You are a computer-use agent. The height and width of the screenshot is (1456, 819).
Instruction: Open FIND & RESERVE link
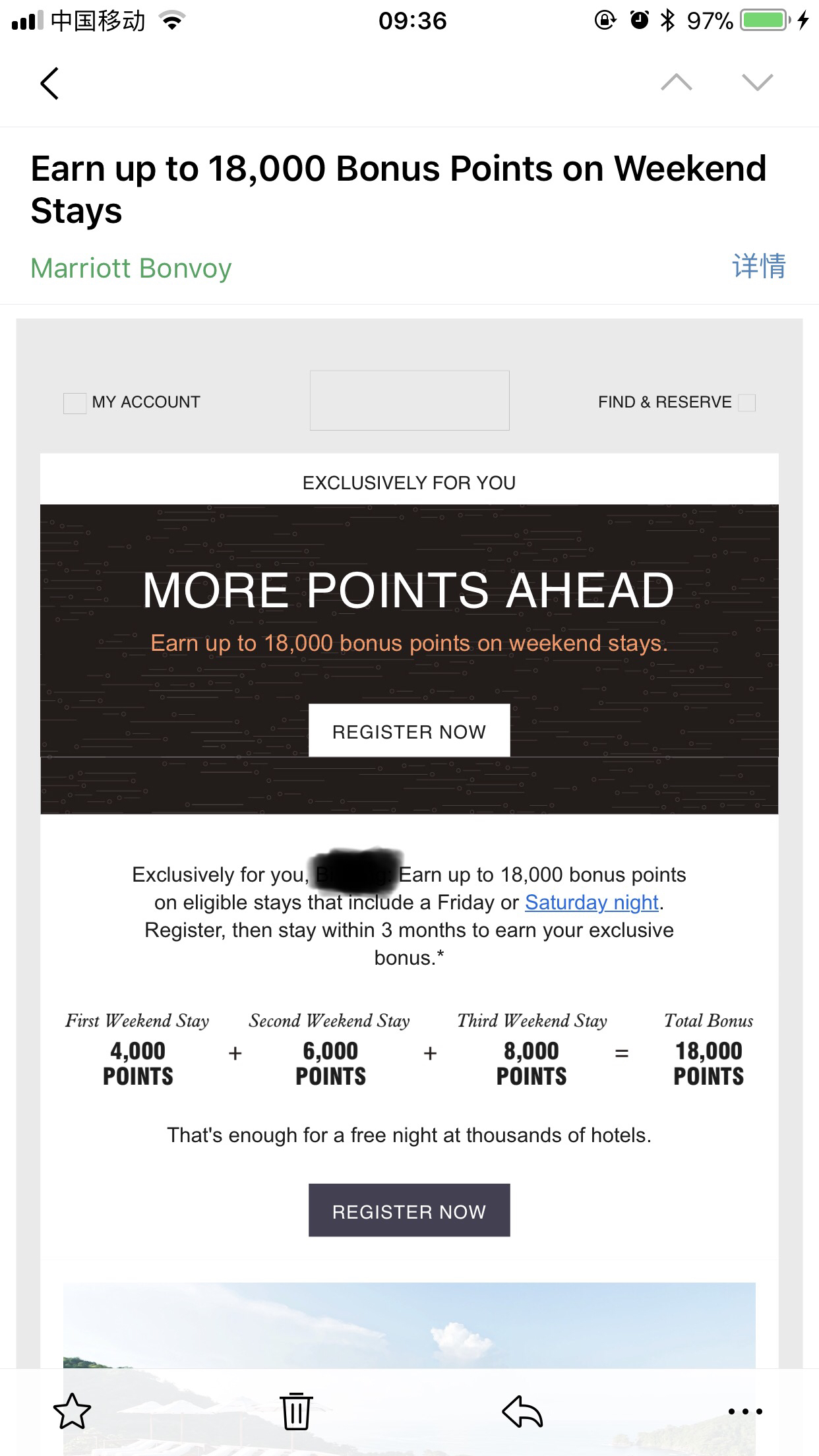tap(665, 402)
